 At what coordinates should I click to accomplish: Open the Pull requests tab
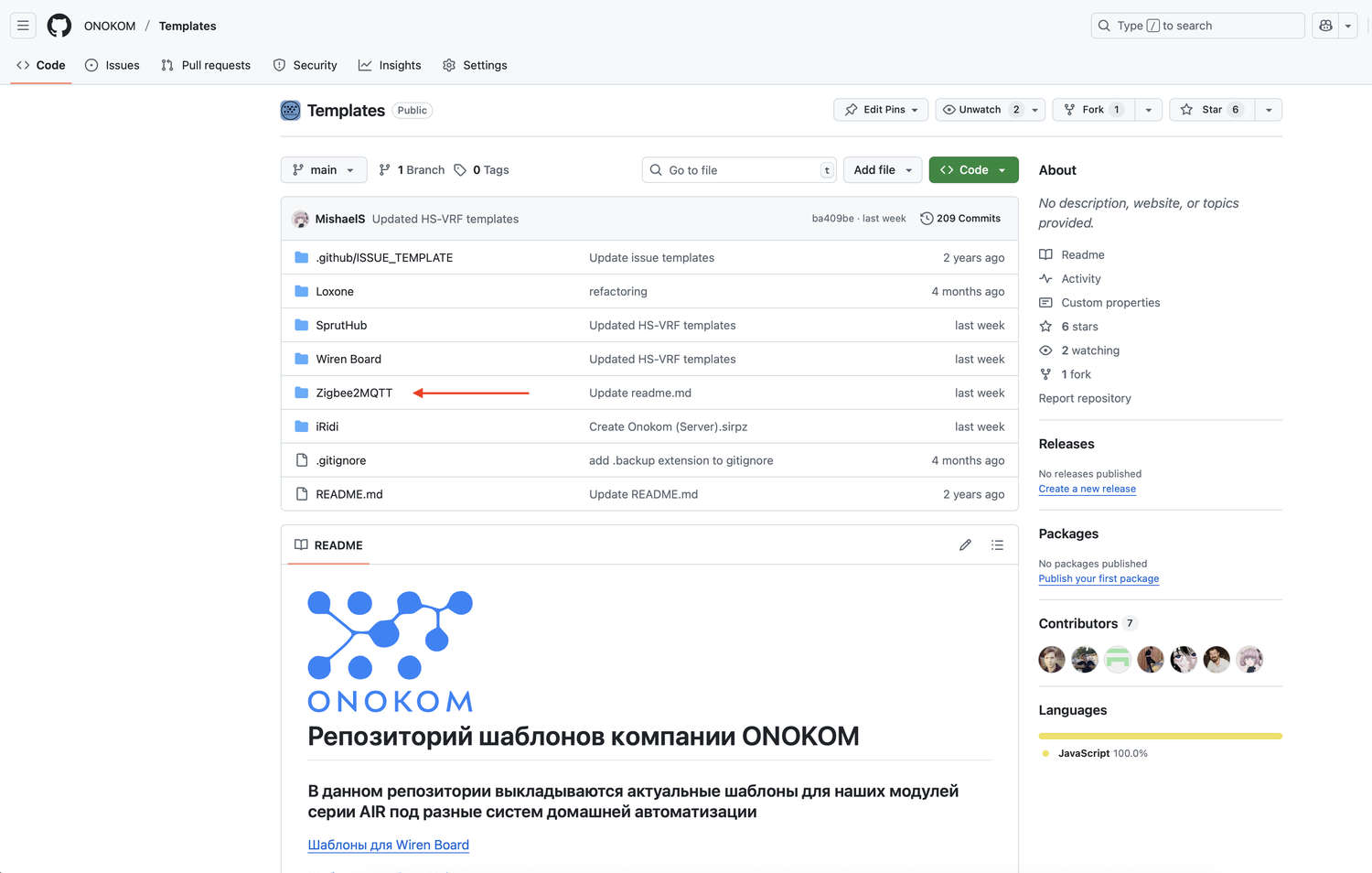(206, 65)
